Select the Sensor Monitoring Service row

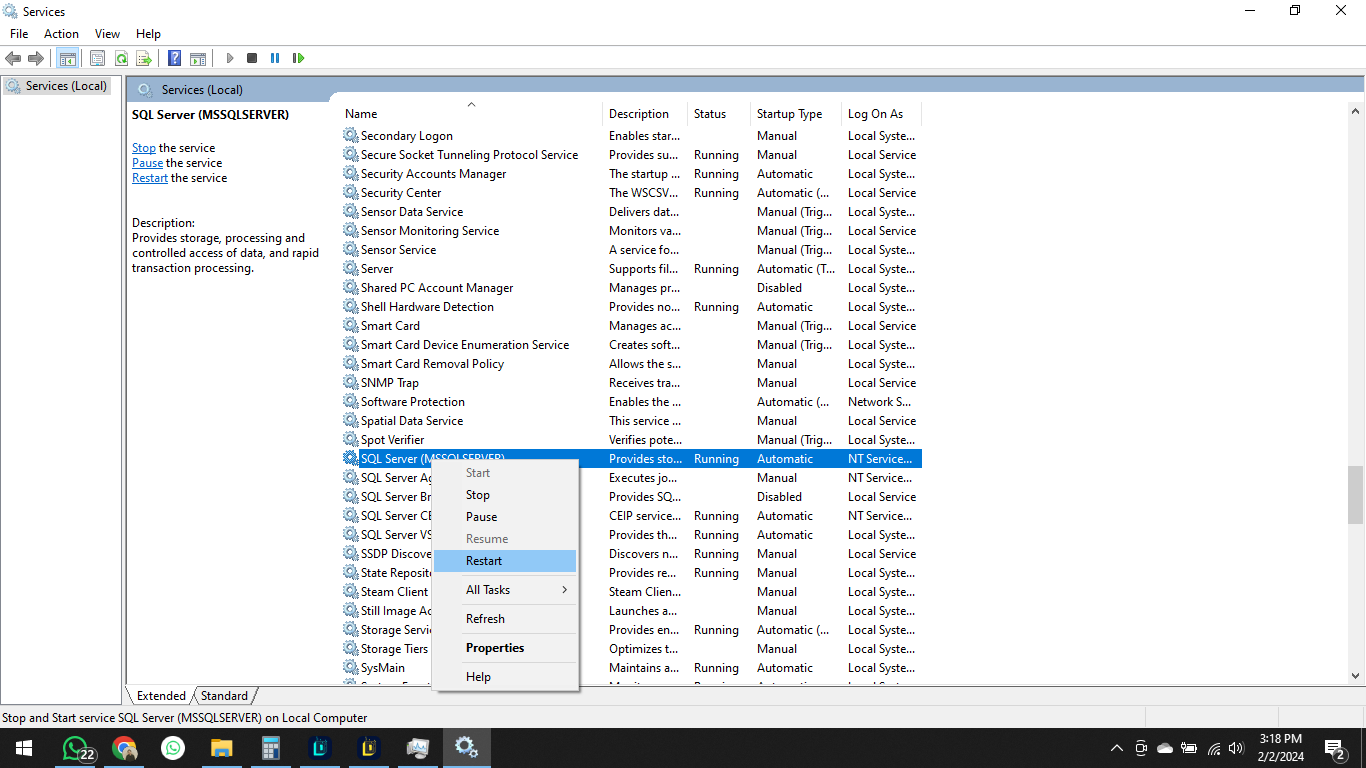[631, 230]
